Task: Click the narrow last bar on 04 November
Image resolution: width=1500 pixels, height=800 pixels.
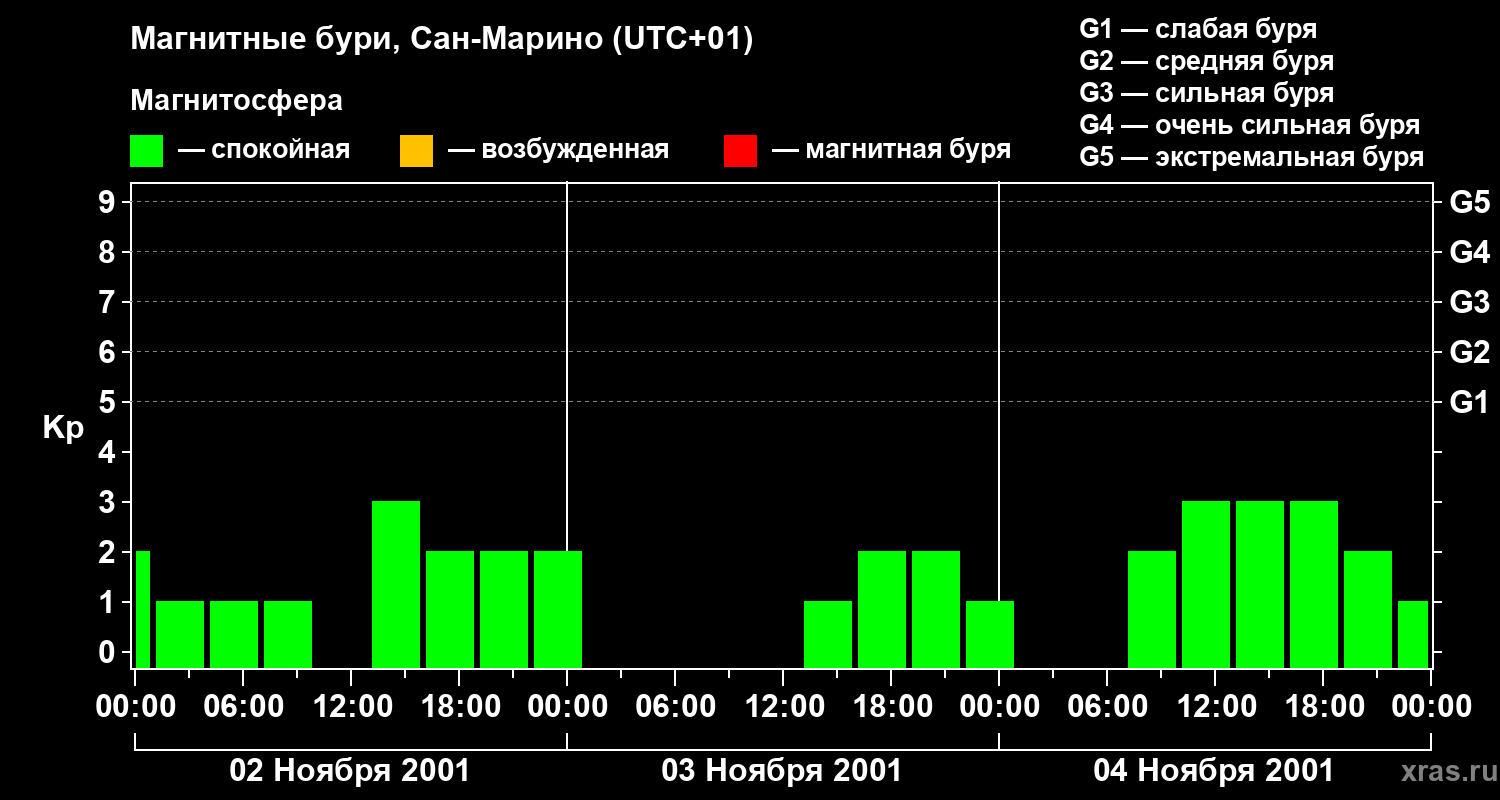Action: tap(1413, 634)
